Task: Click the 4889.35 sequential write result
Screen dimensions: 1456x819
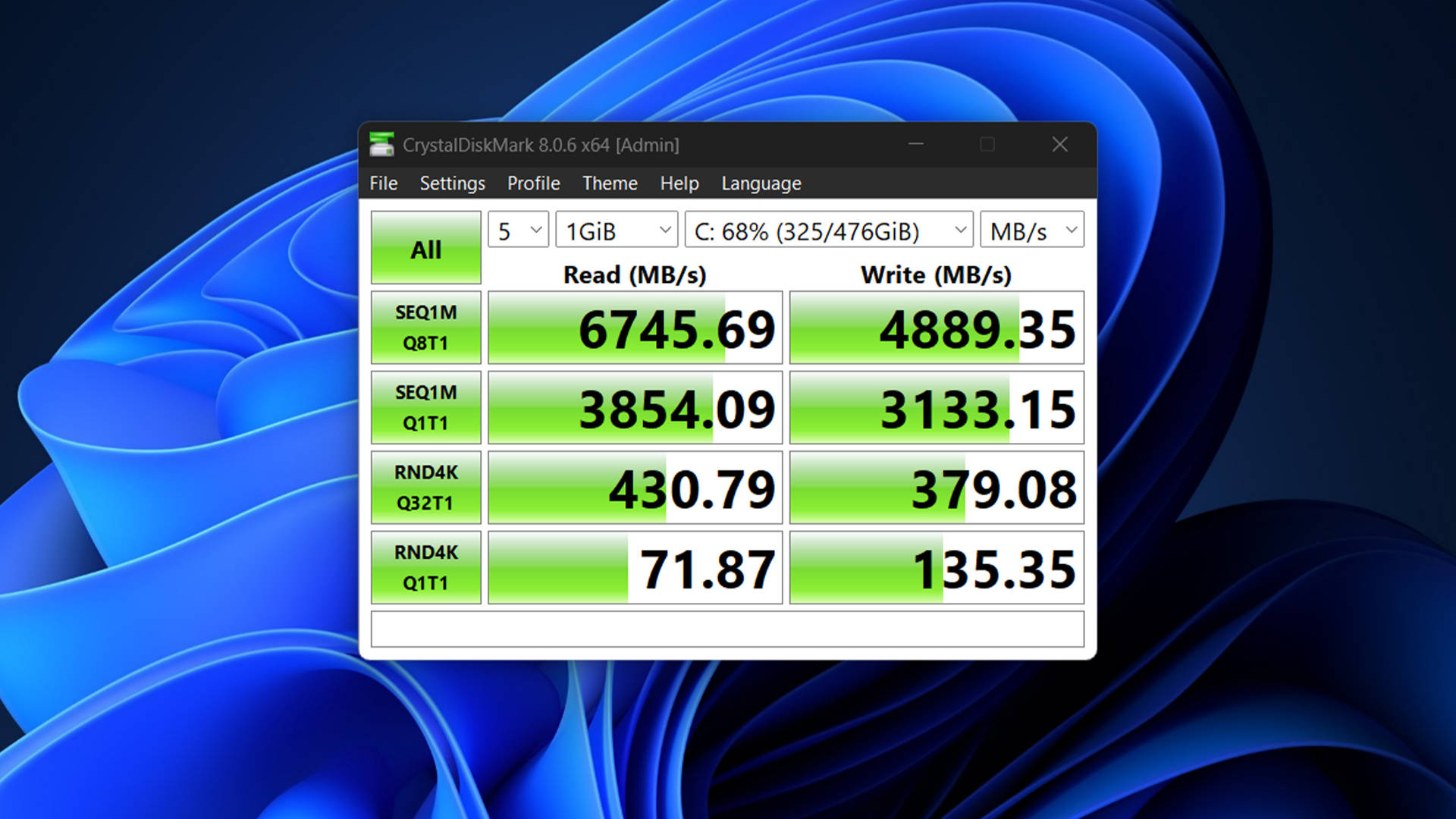Action: (937, 328)
